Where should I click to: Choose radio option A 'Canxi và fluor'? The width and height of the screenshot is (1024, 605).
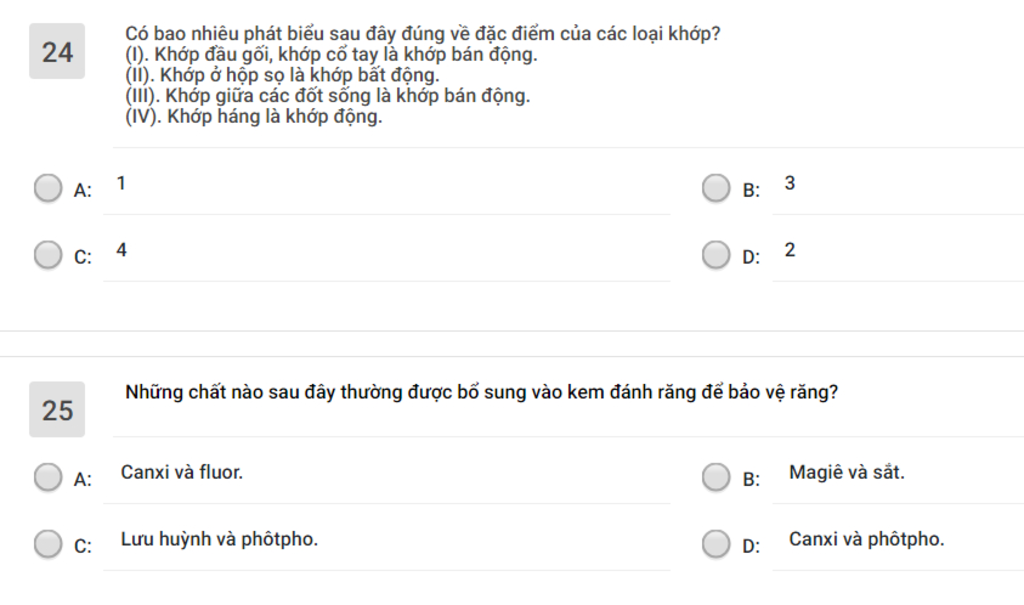pyautogui.click(x=48, y=477)
